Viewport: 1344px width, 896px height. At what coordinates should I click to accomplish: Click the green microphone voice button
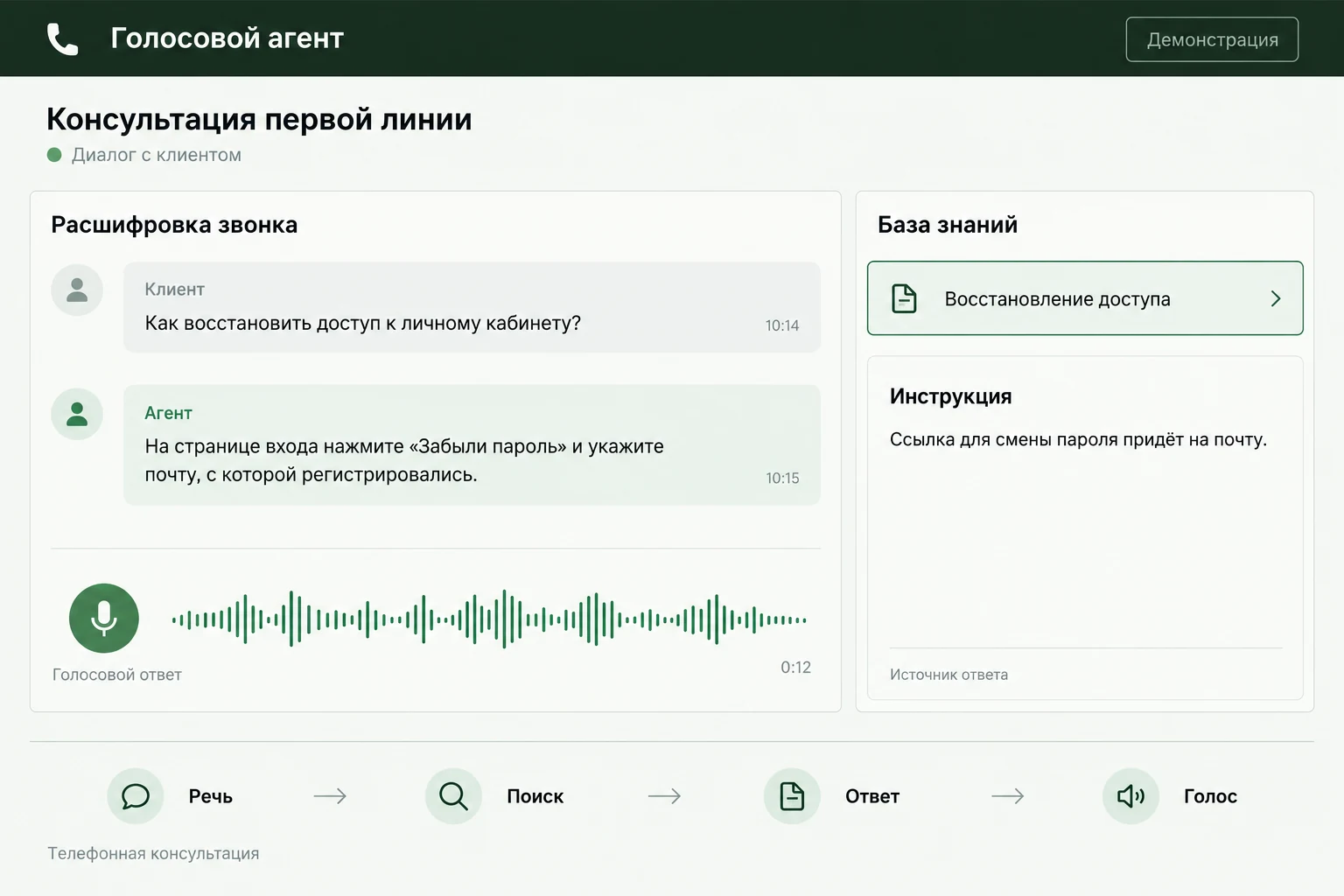pyautogui.click(x=104, y=618)
